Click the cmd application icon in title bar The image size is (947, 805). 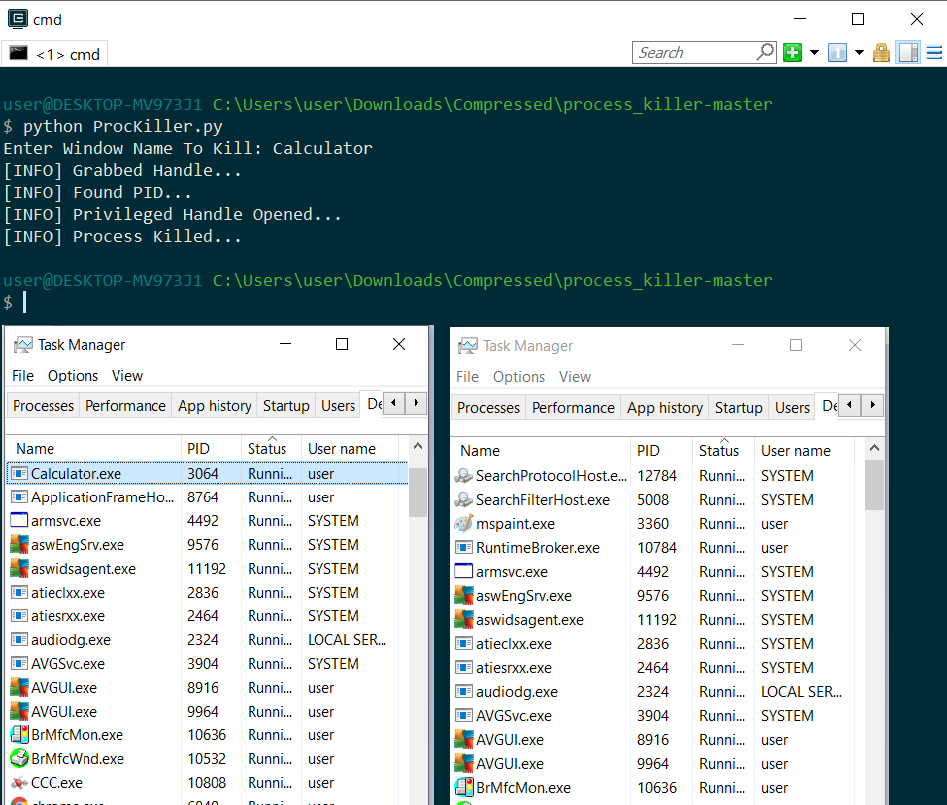point(18,19)
